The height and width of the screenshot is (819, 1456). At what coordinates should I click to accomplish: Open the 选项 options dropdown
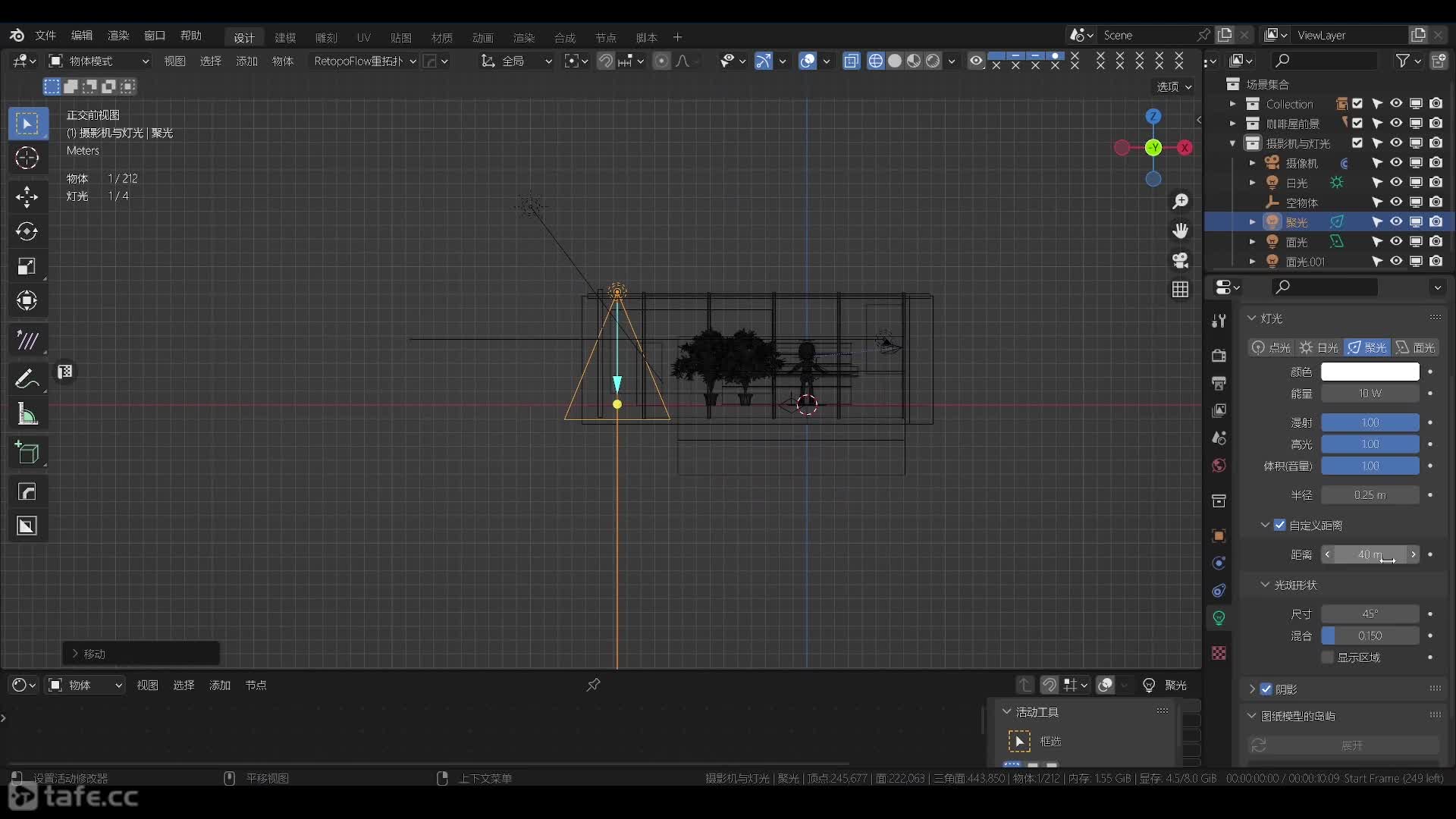1174,86
